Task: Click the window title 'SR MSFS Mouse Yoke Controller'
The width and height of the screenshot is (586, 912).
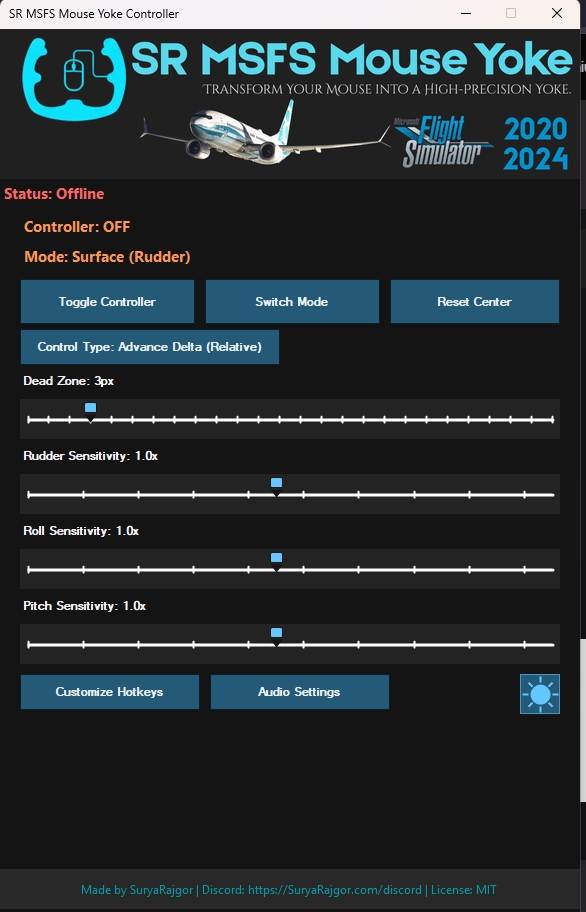Action: (x=94, y=13)
